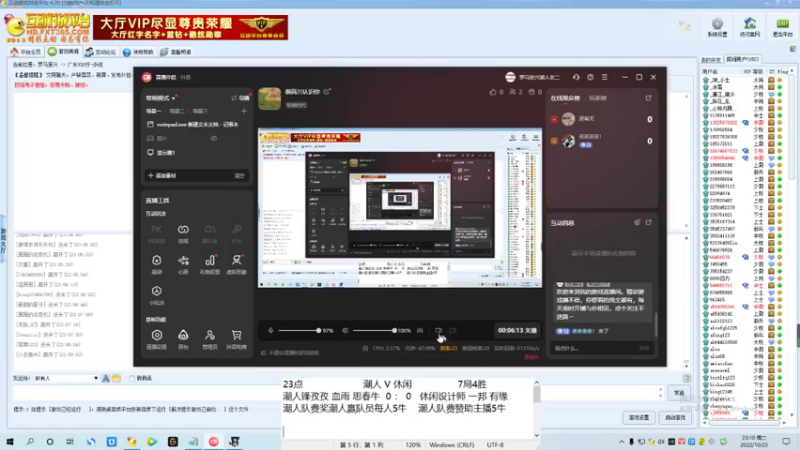Open the 平台主页 tab in platform window
The height and width of the screenshot is (450, 800).
(x=26, y=52)
